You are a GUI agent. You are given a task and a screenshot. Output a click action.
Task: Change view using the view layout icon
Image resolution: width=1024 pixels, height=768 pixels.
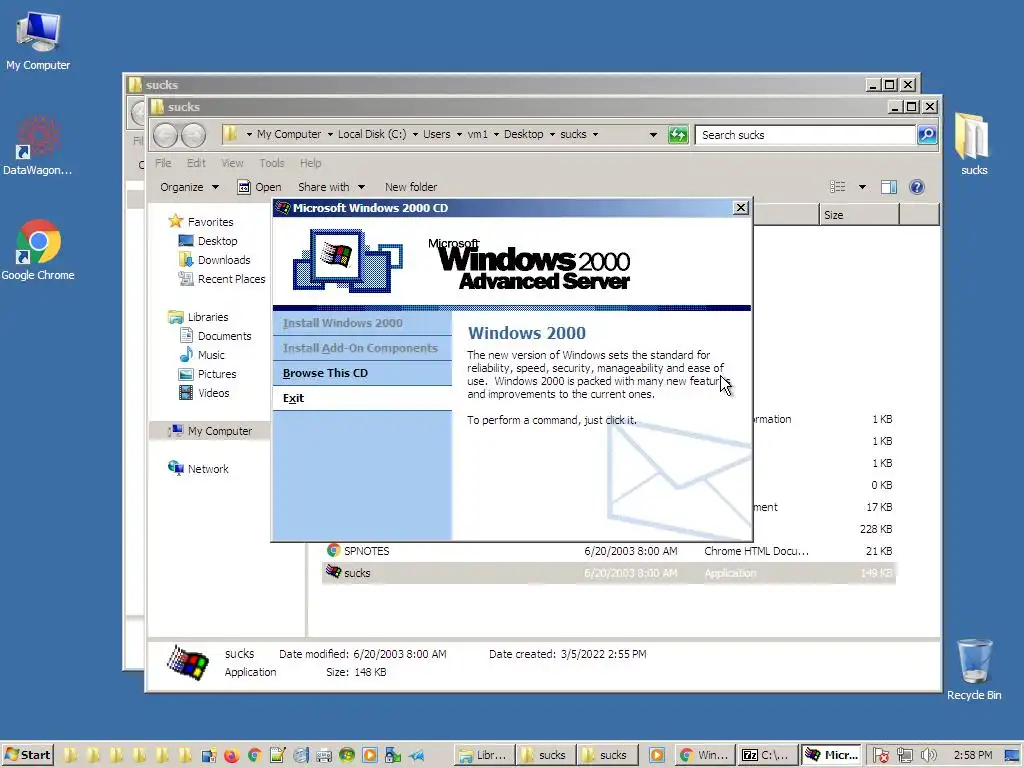coord(838,187)
